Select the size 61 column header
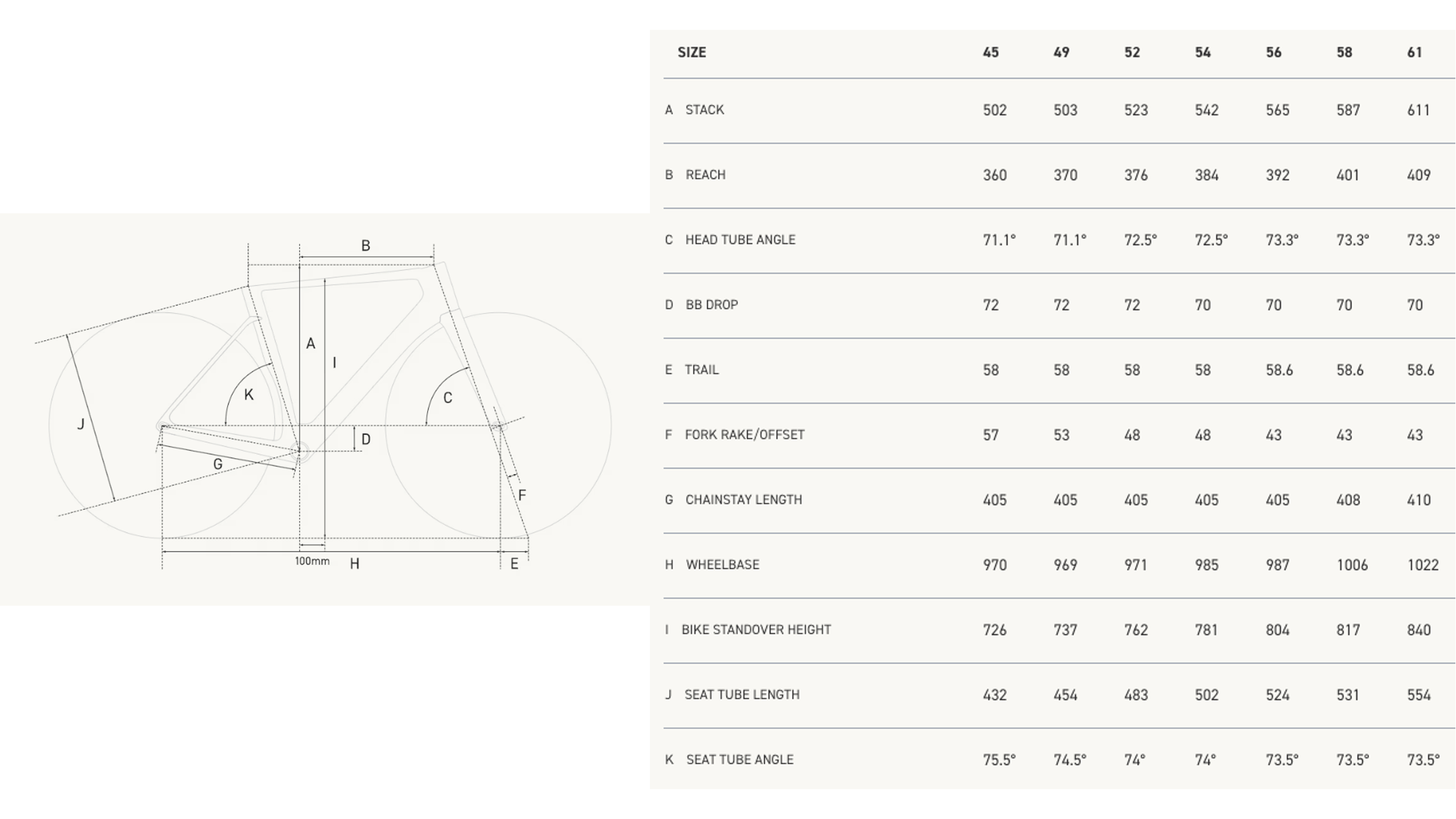 point(1414,53)
